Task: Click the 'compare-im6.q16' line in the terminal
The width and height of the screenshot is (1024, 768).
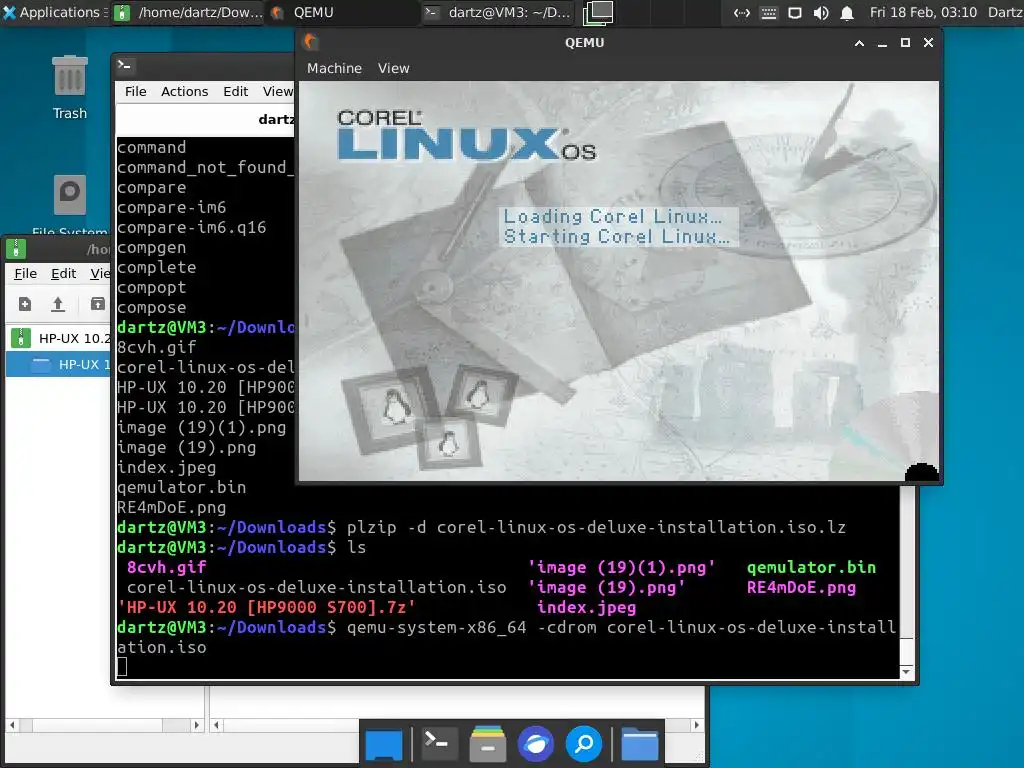Action: coord(191,227)
